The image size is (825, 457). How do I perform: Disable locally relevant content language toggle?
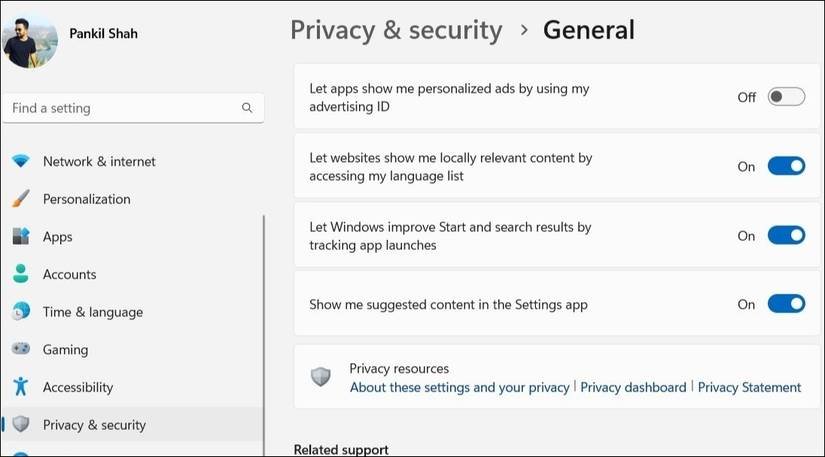tap(786, 166)
